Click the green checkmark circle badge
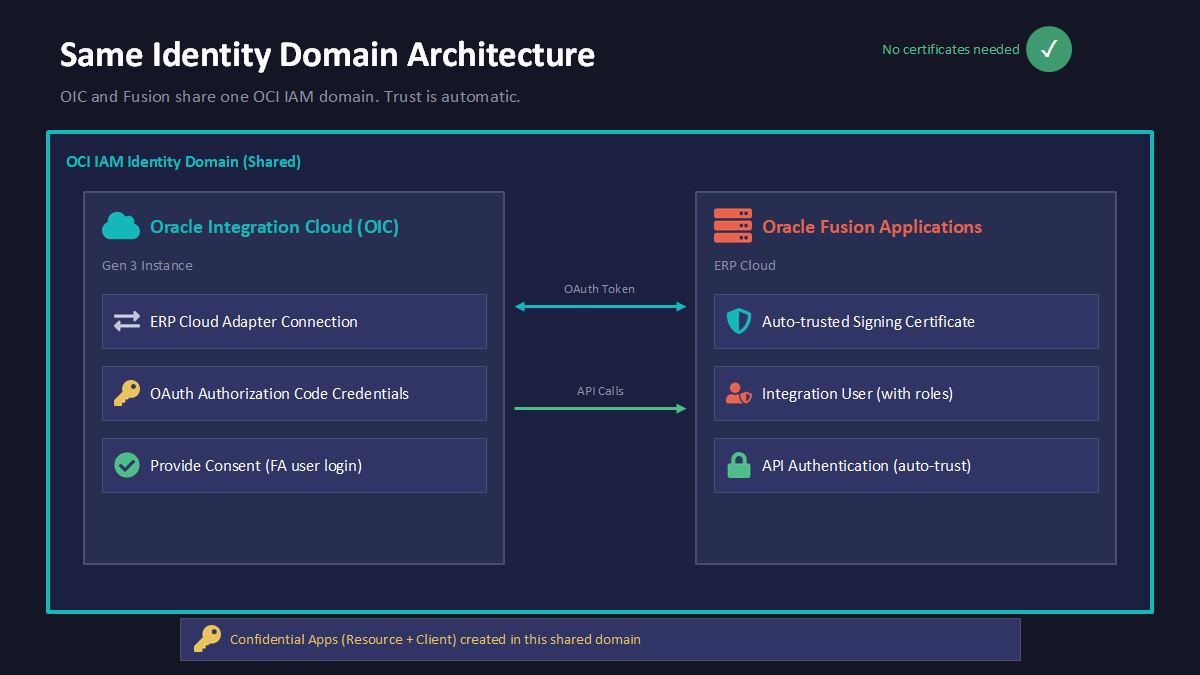1200x675 pixels. pyautogui.click(x=1048, y=49)
